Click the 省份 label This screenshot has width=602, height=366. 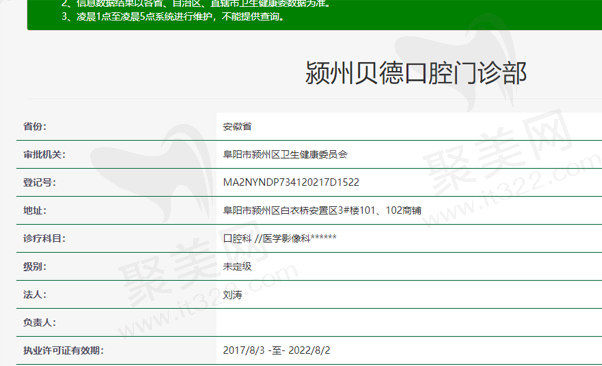point(35,126)
